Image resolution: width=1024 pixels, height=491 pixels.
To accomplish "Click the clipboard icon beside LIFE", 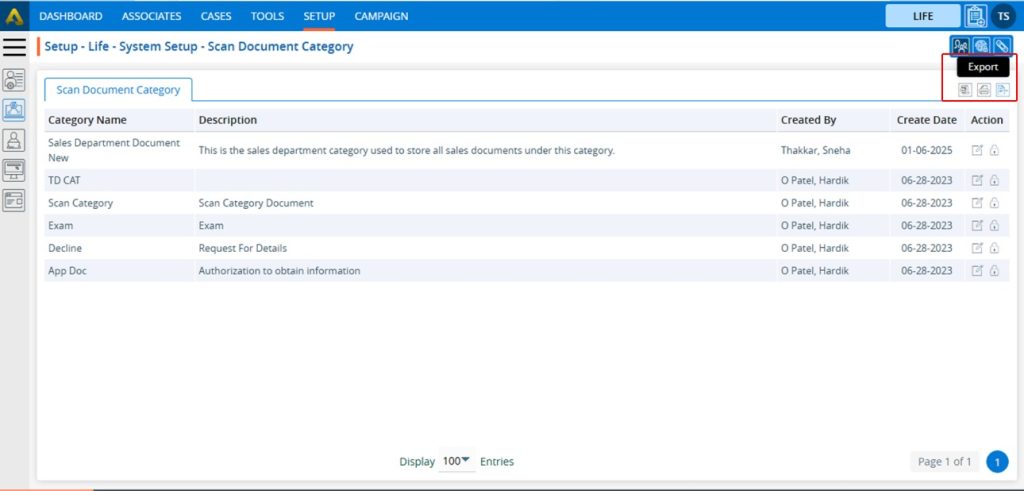I will (975, 16).
